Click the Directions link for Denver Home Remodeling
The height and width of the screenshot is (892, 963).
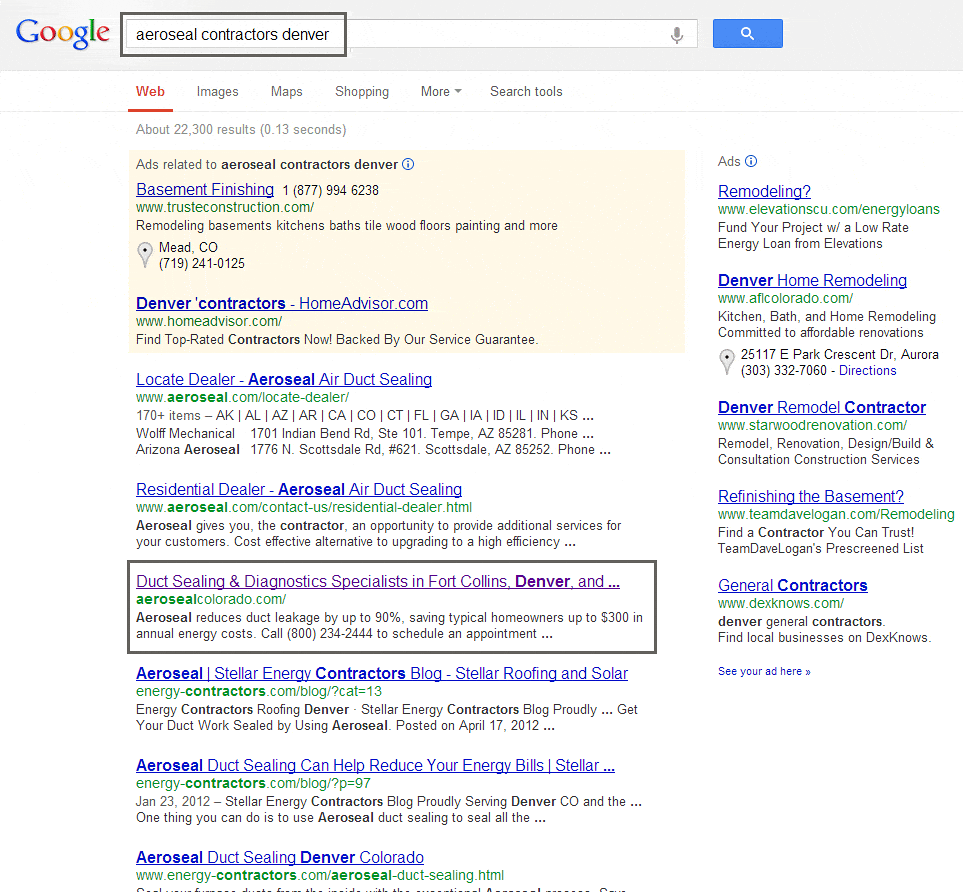(867, 370)
